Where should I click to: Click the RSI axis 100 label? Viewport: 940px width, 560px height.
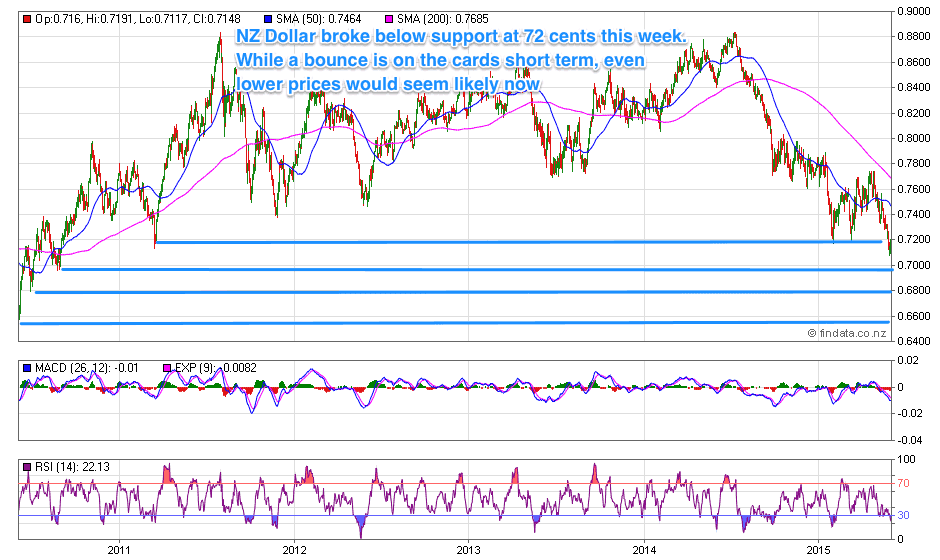tap(908, 460)
